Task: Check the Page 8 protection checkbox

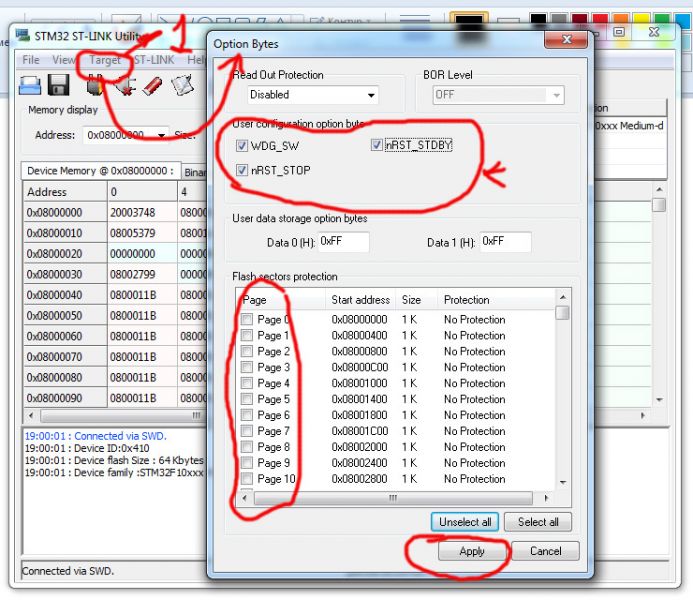Action: [x=247, y=447]
